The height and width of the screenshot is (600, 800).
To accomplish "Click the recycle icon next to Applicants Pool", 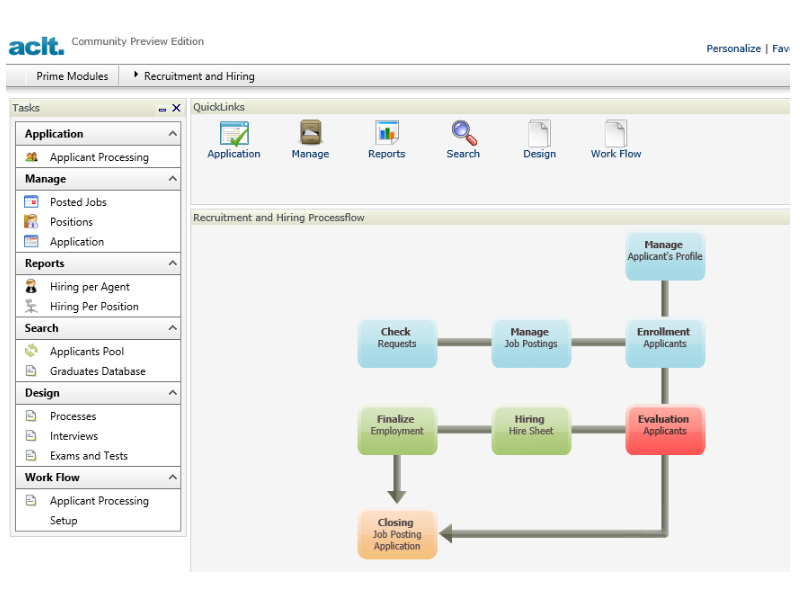I will (31, 351).
